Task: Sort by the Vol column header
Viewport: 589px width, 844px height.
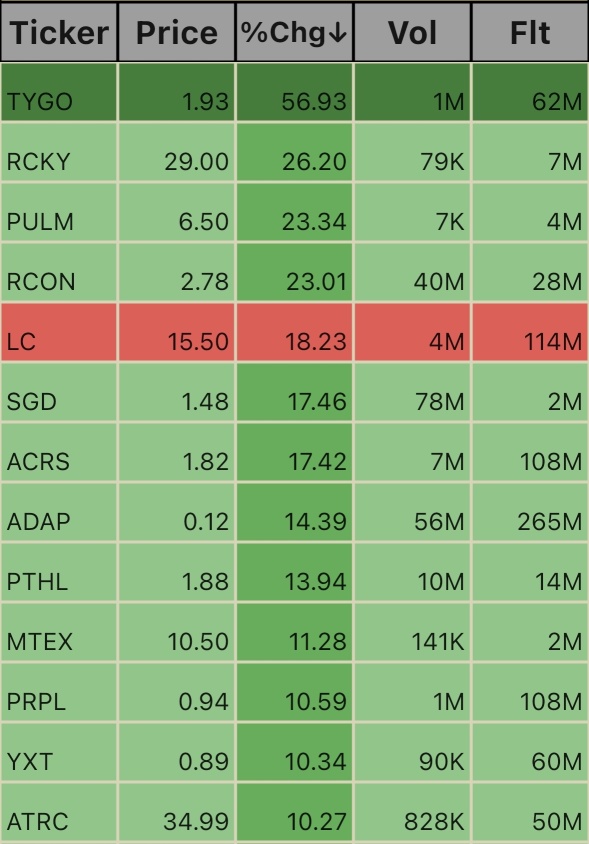Action: (x=412, y=32)
